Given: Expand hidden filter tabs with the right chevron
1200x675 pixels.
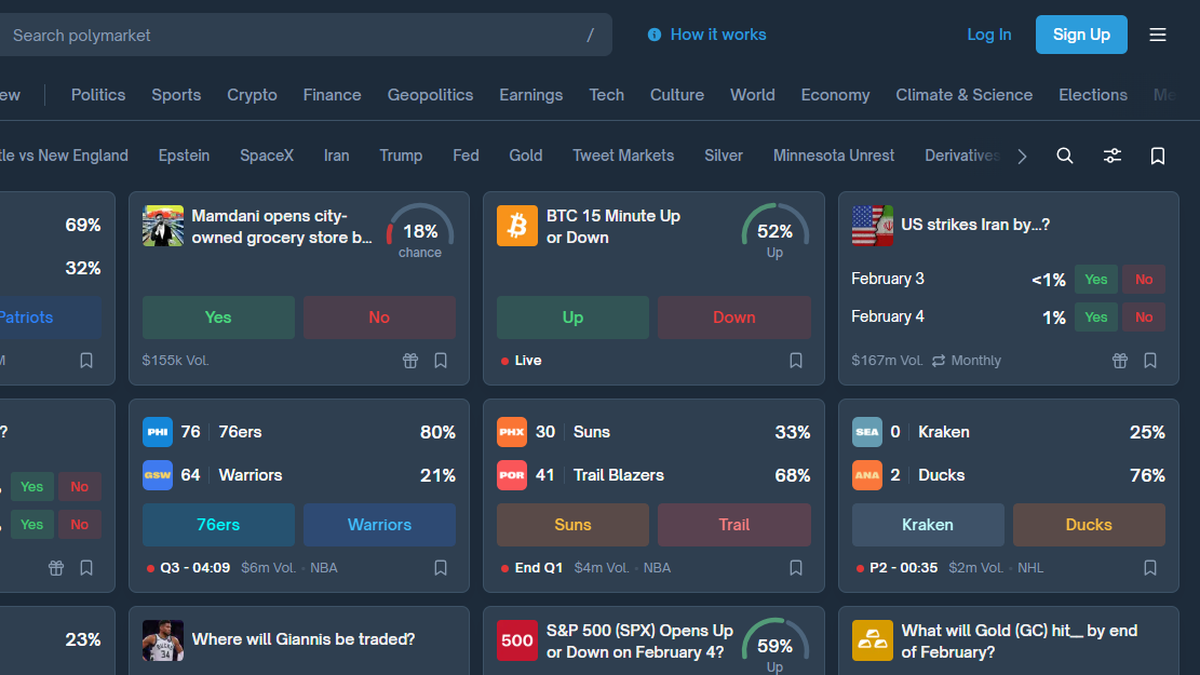Looking at the screenshot, I should tap(1022, 156).
